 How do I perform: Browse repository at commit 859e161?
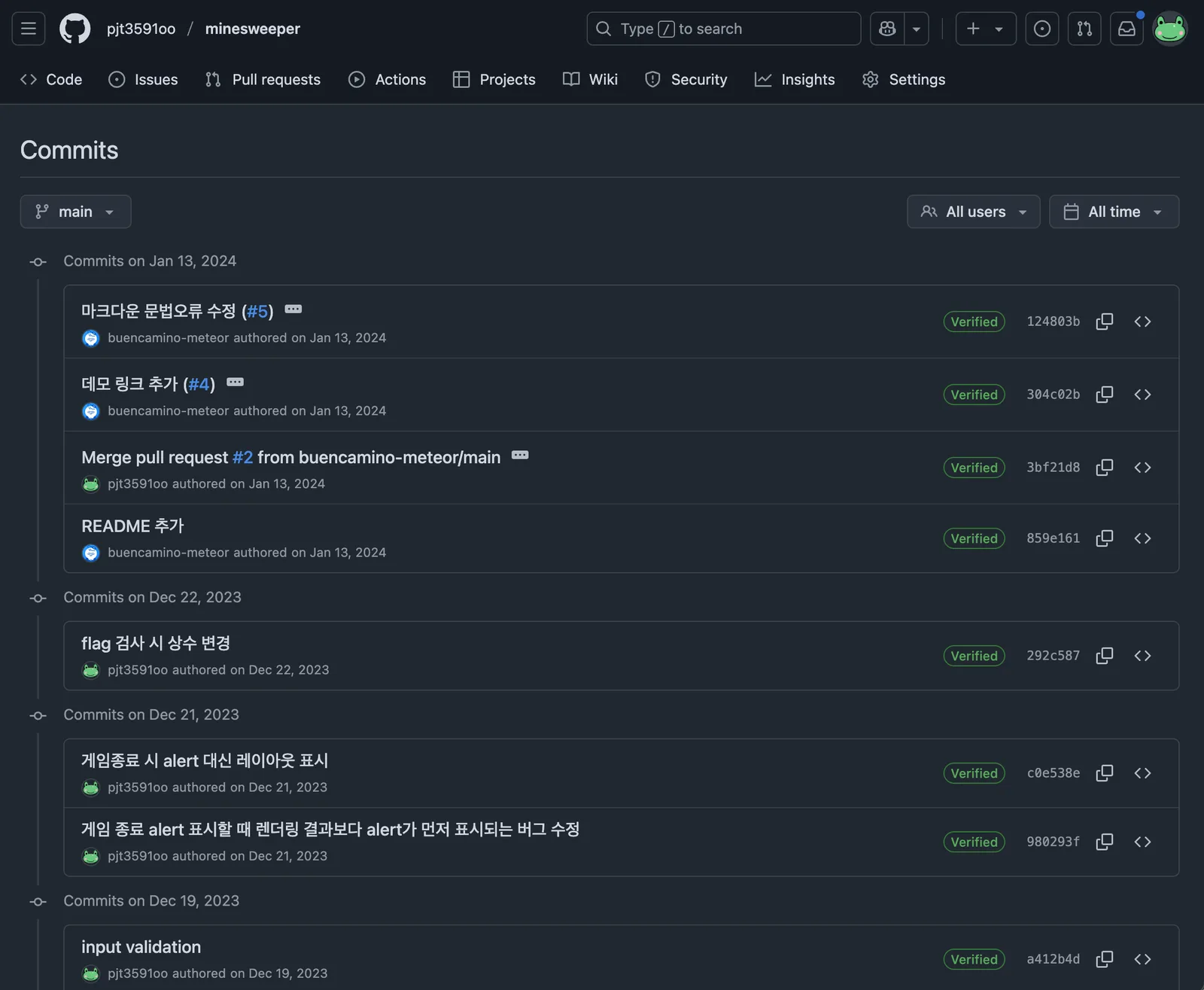click(1142, 538)
